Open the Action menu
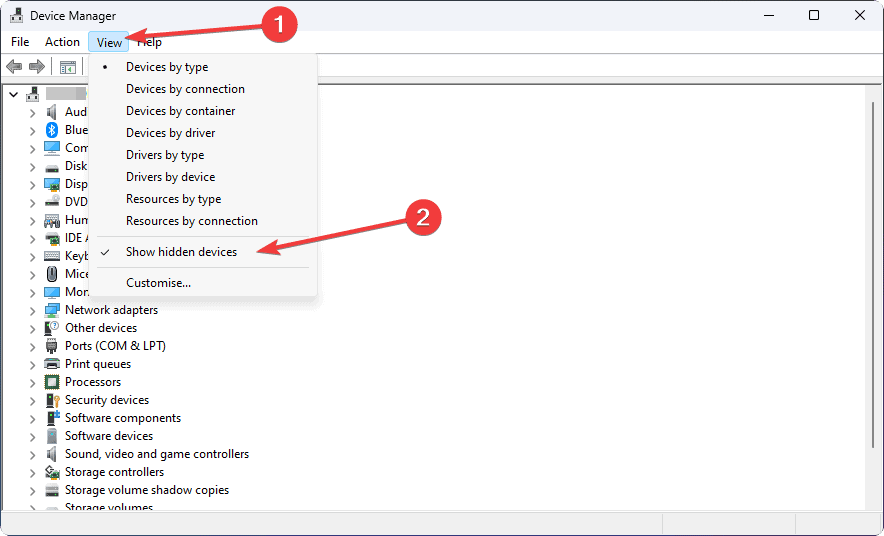The image size is (884, 536). pos(62,42)
